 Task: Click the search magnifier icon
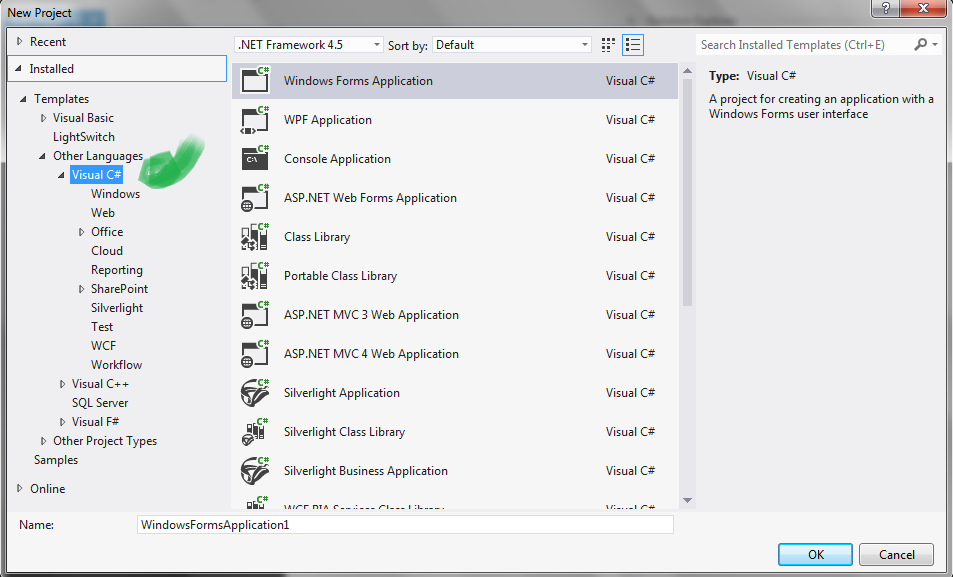coord(920,44)
